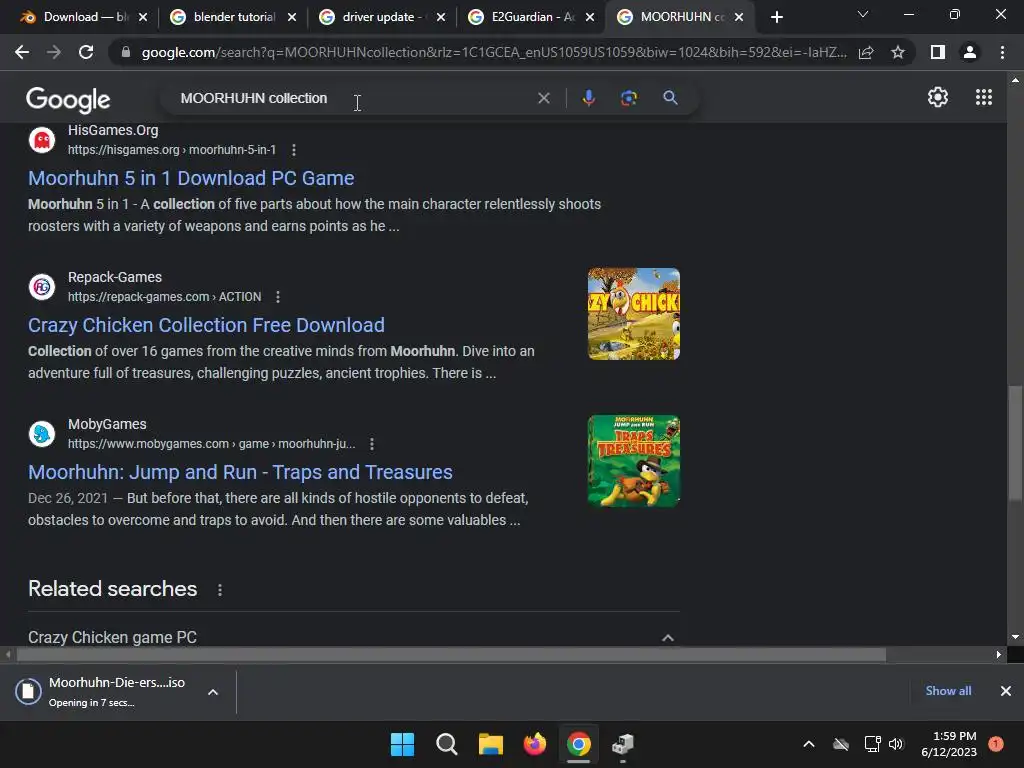Screen dimensions: 1024x768
Task: Search by image with Google Lens
Action: [x=629, y=98]
